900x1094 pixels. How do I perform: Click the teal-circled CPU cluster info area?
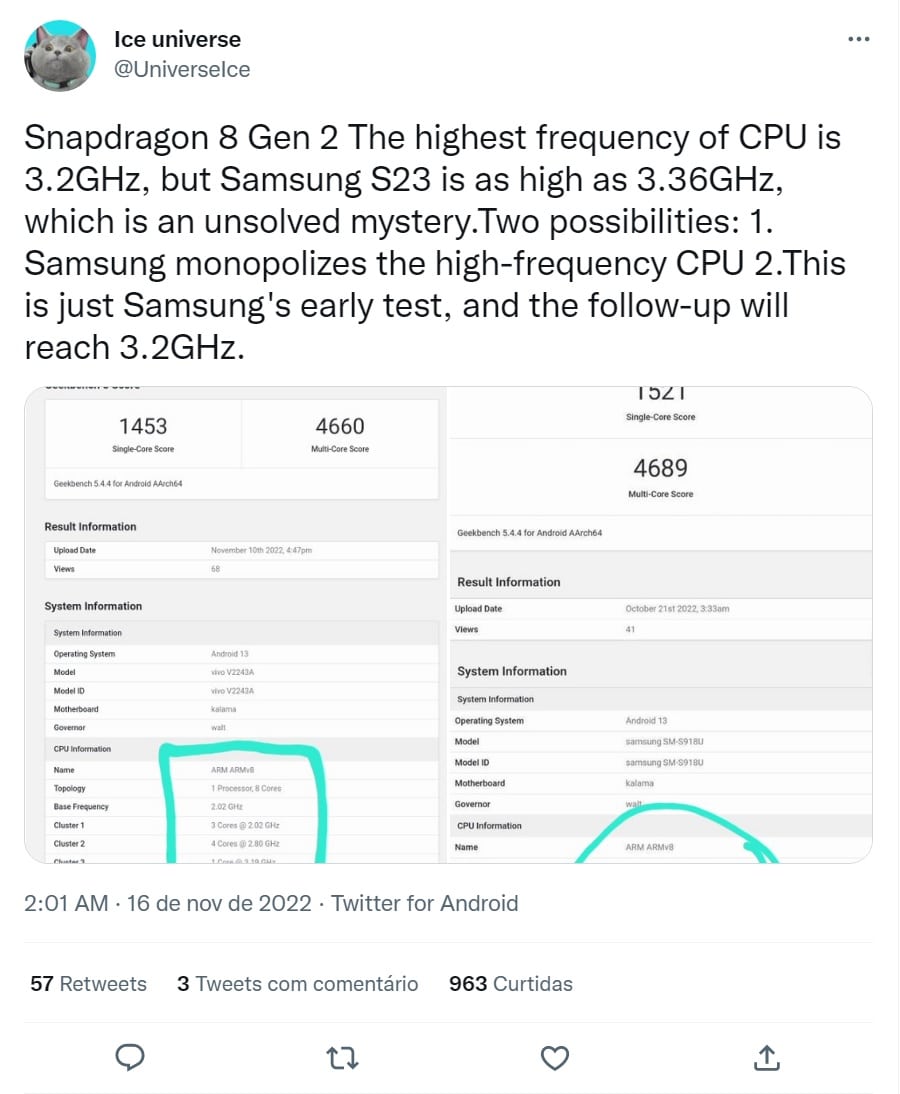tap(243, 804)
